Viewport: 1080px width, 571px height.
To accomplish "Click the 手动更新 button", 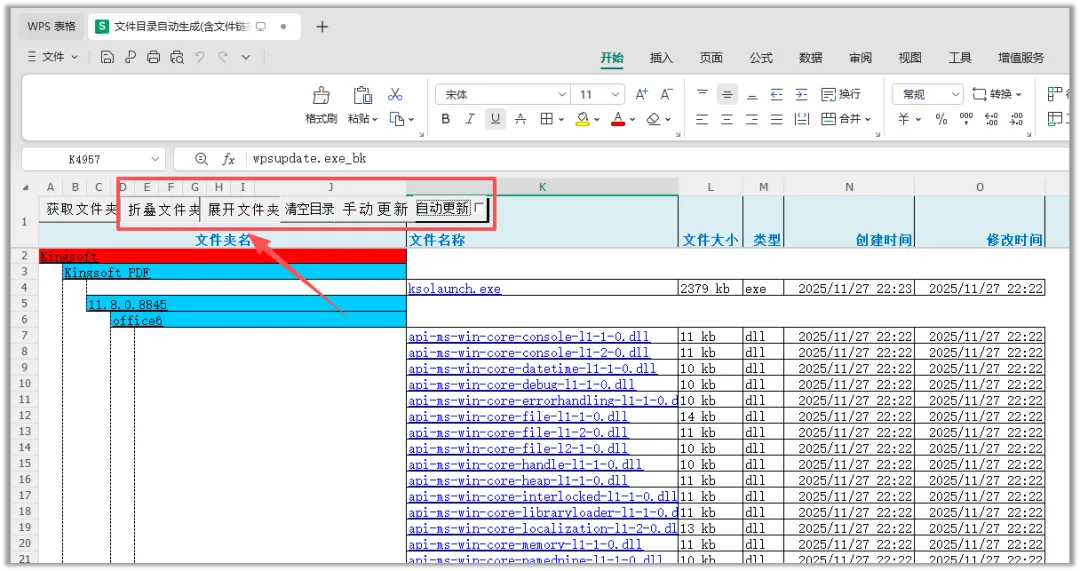I will click(x=375, y=209).
